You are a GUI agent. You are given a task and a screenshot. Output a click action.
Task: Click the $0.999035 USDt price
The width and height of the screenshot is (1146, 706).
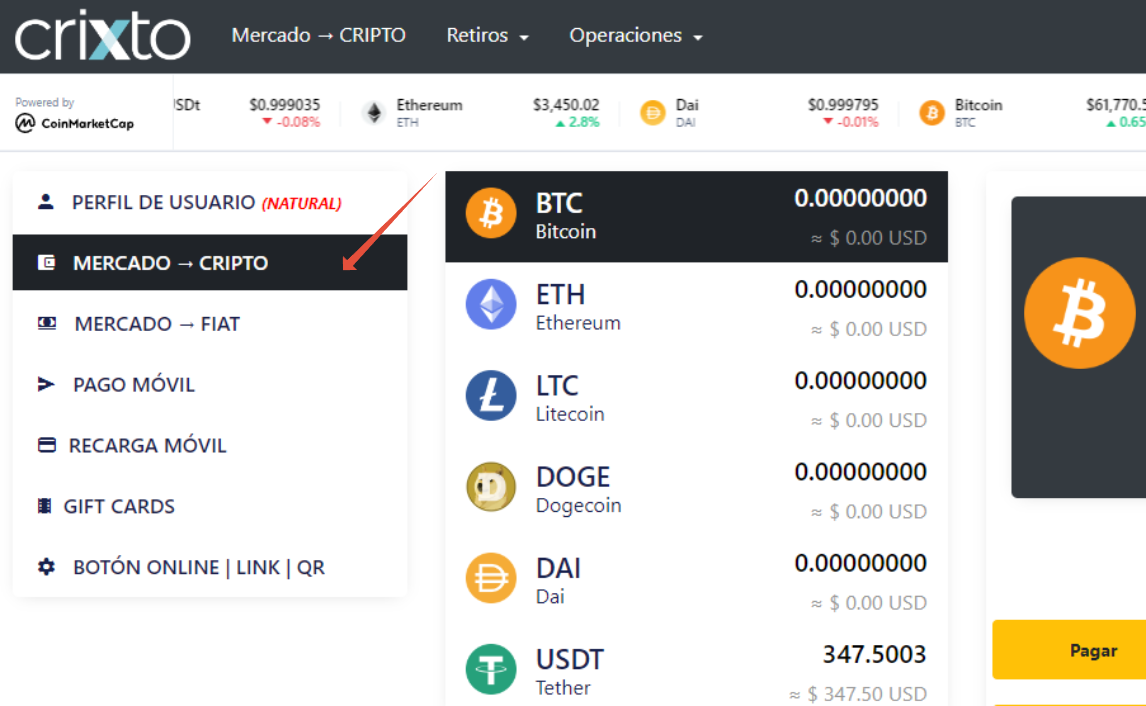coord(284,105)
